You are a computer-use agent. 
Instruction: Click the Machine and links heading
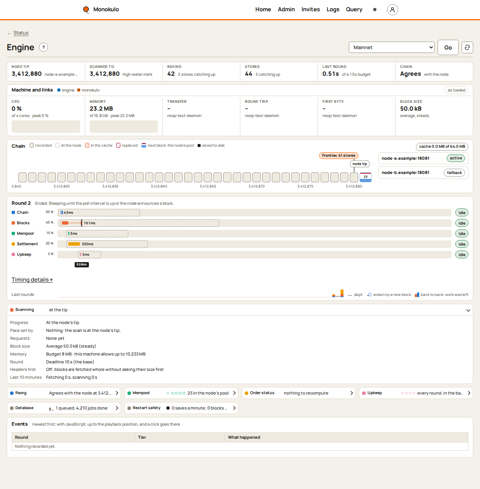[x=32, y=90]
